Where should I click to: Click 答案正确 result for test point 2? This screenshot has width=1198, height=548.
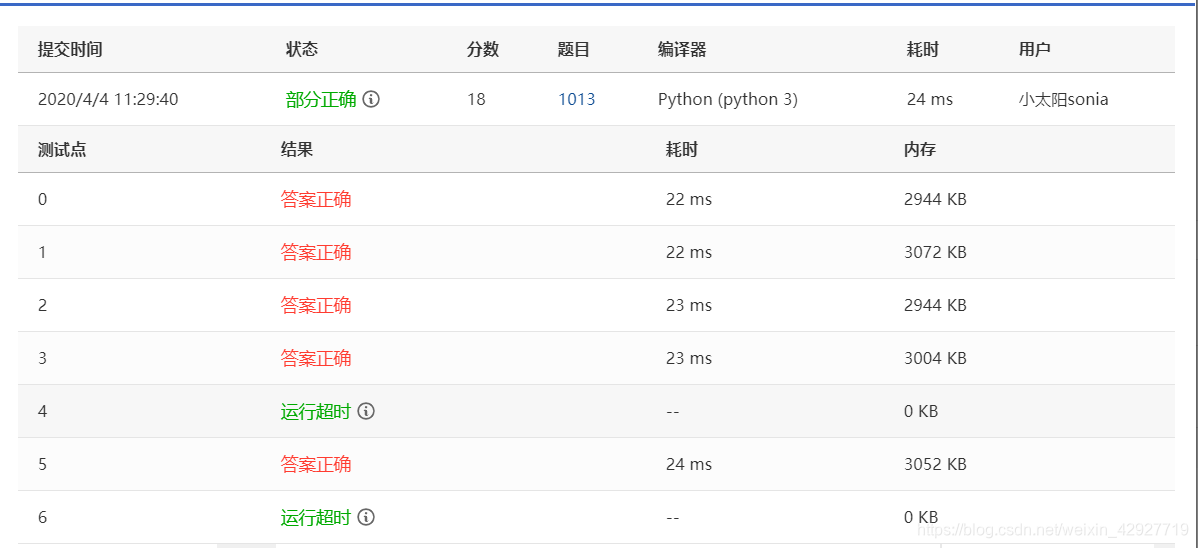[x=316, y=306]
